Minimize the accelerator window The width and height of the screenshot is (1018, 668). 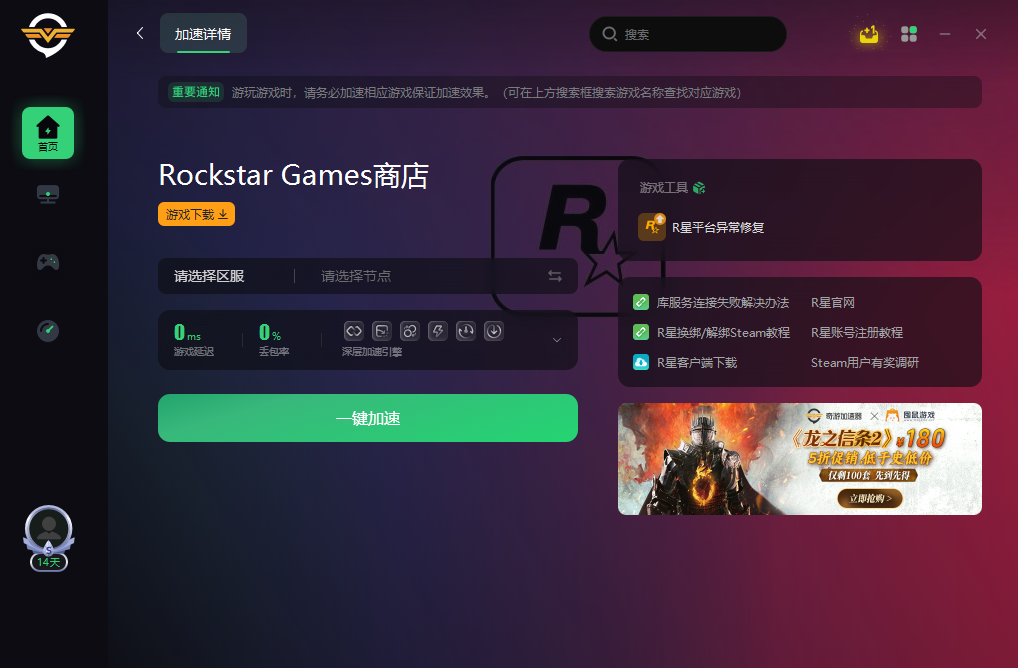point(945,34)
